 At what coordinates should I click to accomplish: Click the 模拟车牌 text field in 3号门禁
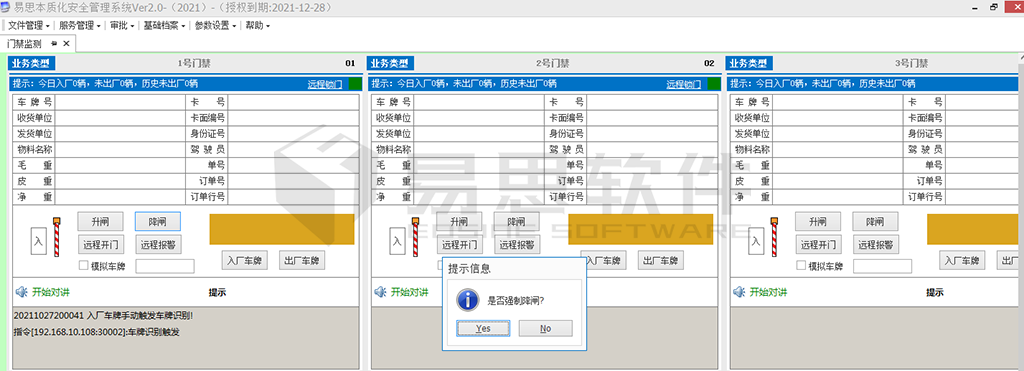coord(882,266)
